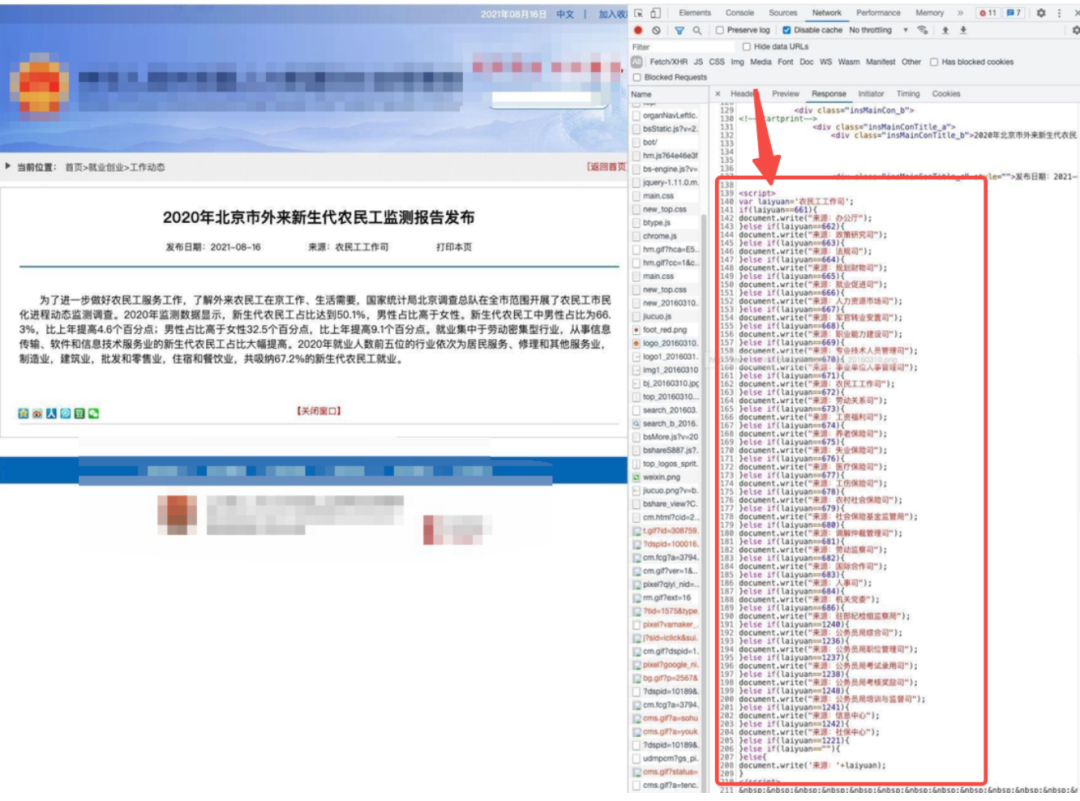The image size is (1080, 801).
Task: Expand more DevTools tabs chevron
Action: [960, 13]
